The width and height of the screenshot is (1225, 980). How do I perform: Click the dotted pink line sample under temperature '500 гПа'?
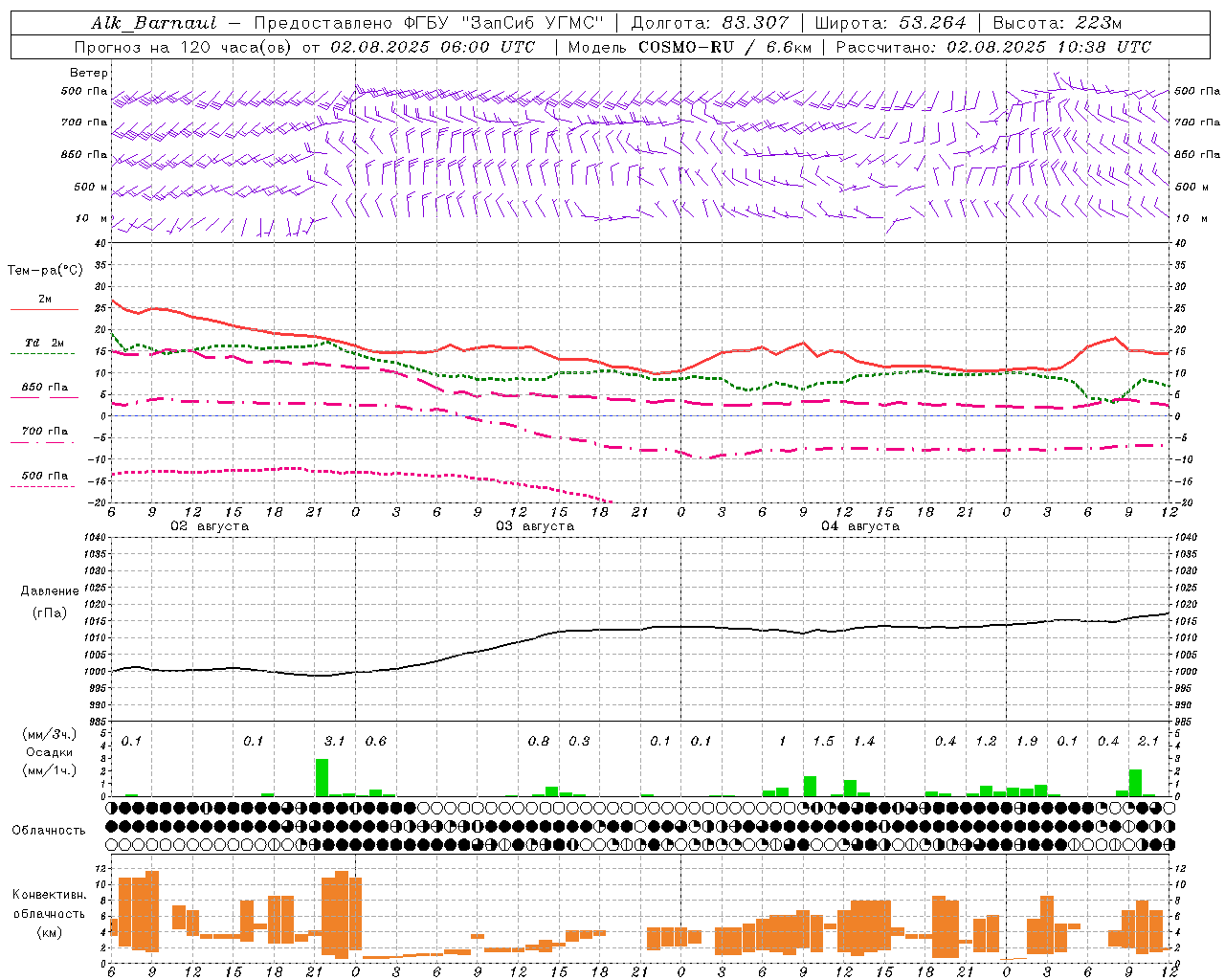point(43,487)
